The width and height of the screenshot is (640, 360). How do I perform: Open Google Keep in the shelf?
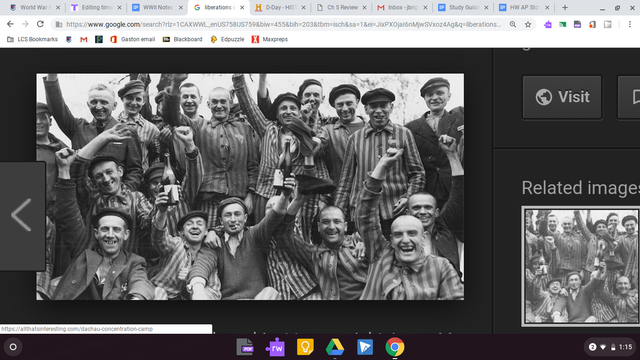pos(305,347)
